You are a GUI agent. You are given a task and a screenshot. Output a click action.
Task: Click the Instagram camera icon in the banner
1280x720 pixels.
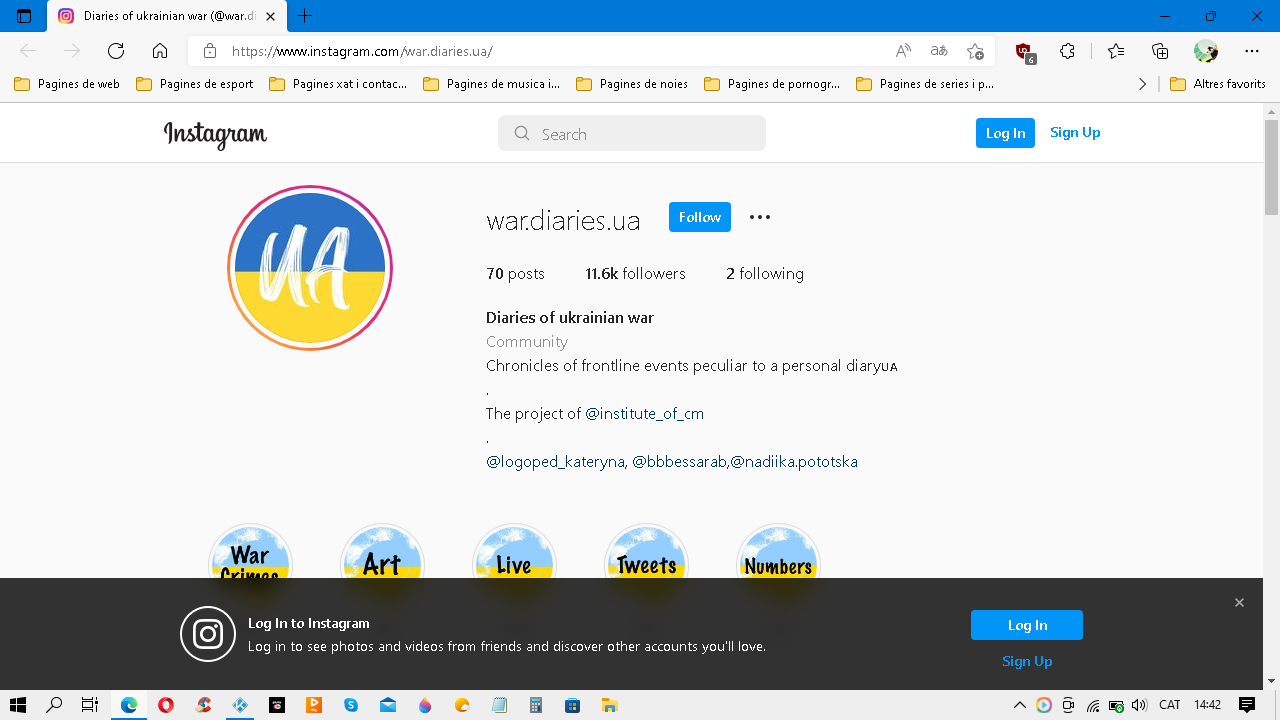[x=208, y=634]
